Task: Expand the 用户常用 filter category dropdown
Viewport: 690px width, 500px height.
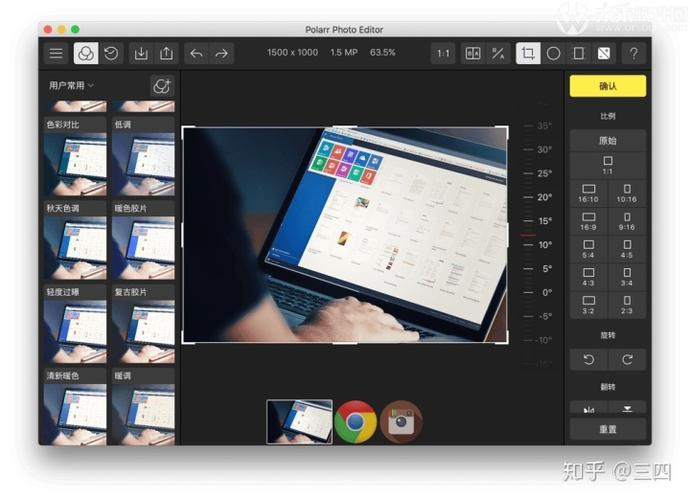Action: tap(71, 85)
